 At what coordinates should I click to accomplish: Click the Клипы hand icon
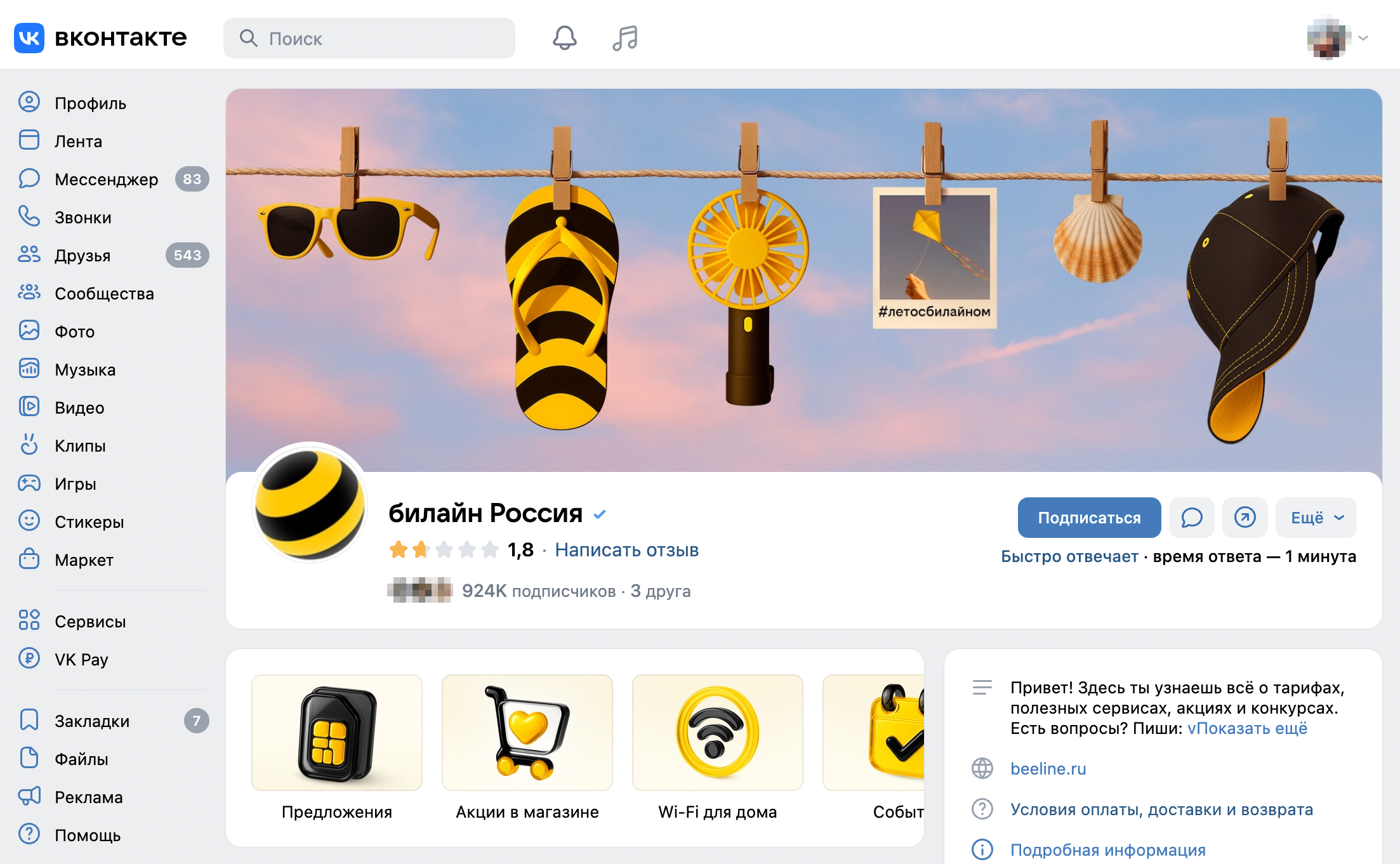[x=29, y=445]
